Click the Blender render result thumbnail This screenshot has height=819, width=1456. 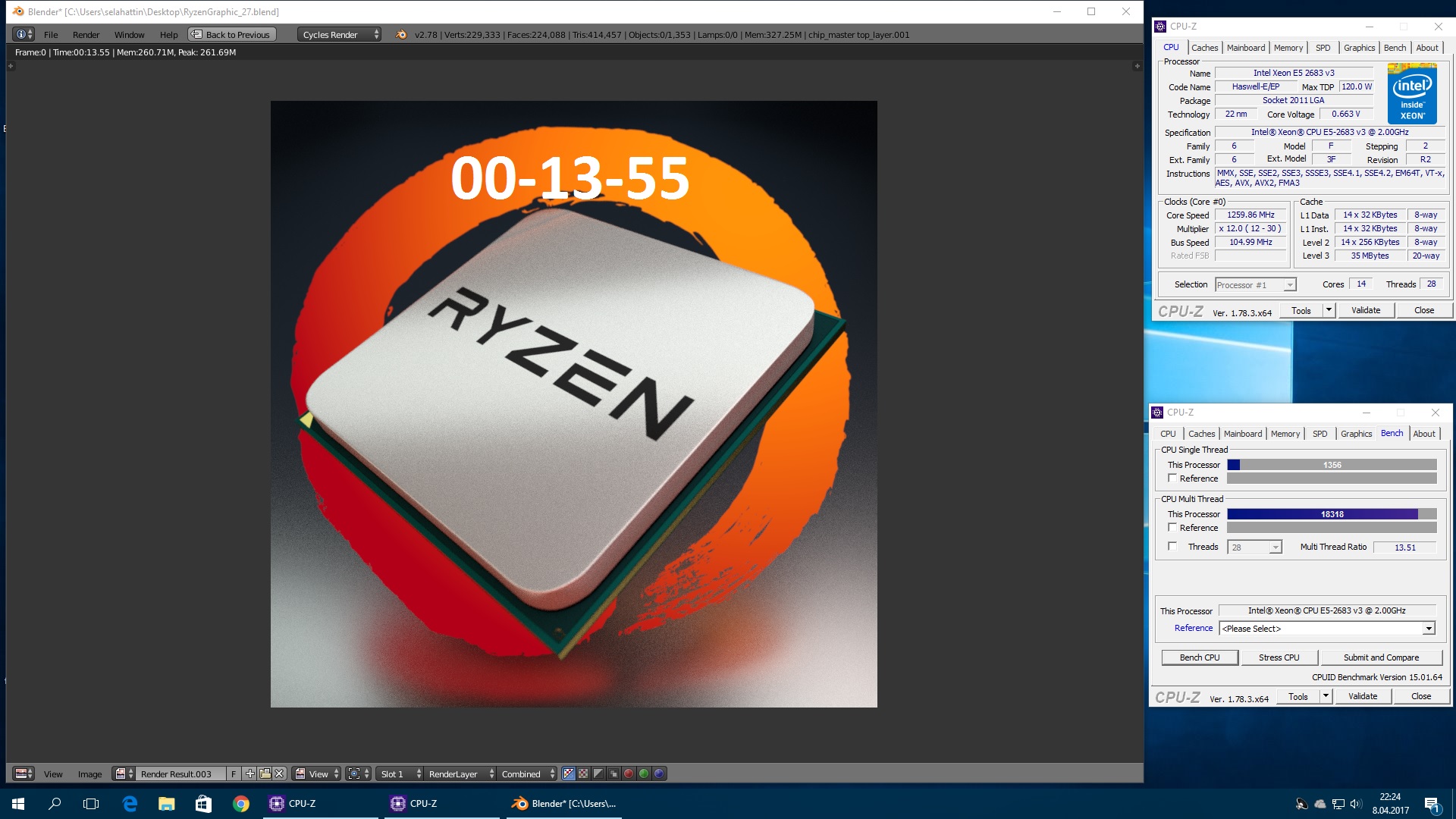(x=120, y=773)
